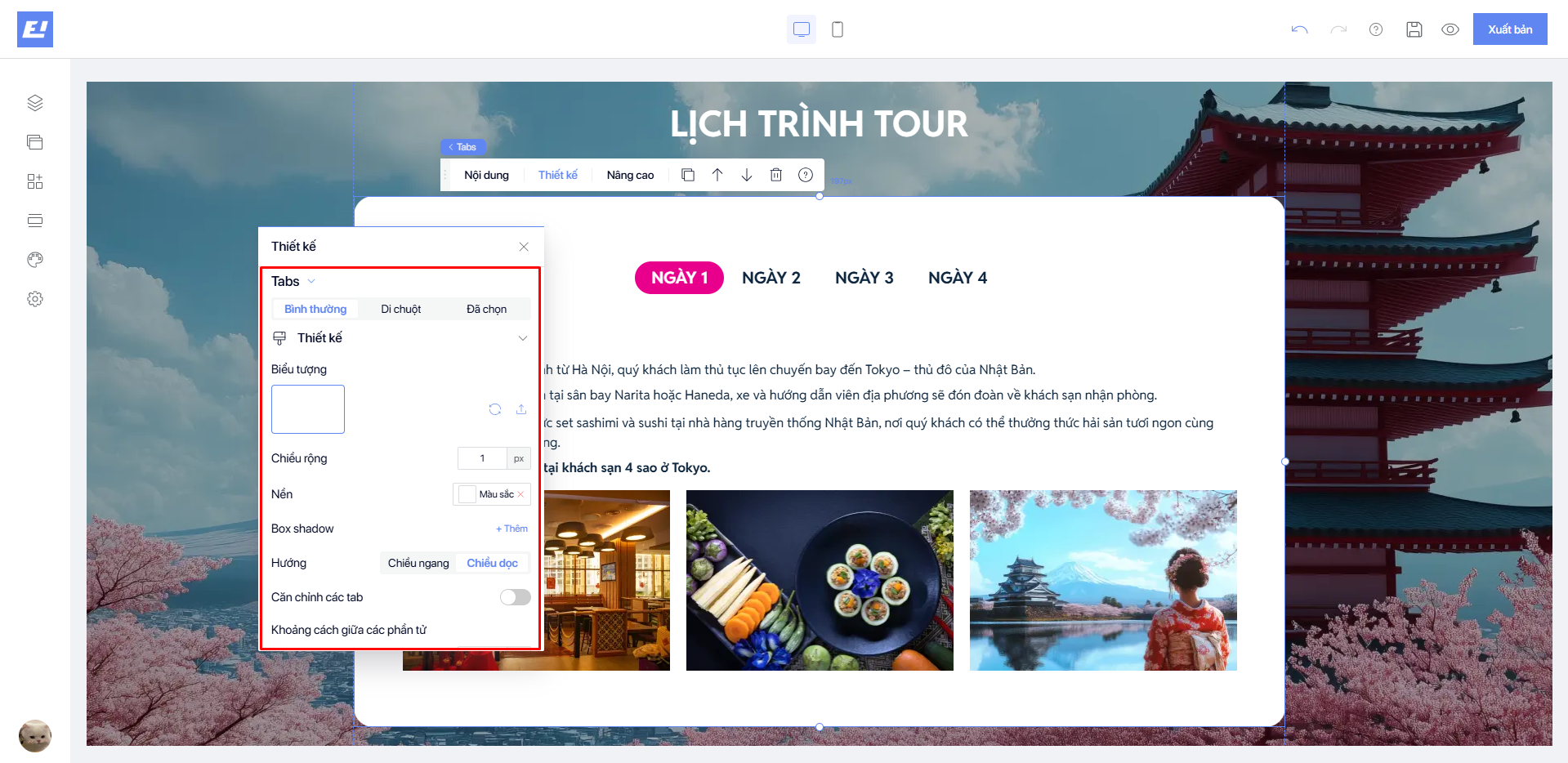Open the px unit selector for Chiều rộng
Viewport: 1568px width, 763px height.
518,458
